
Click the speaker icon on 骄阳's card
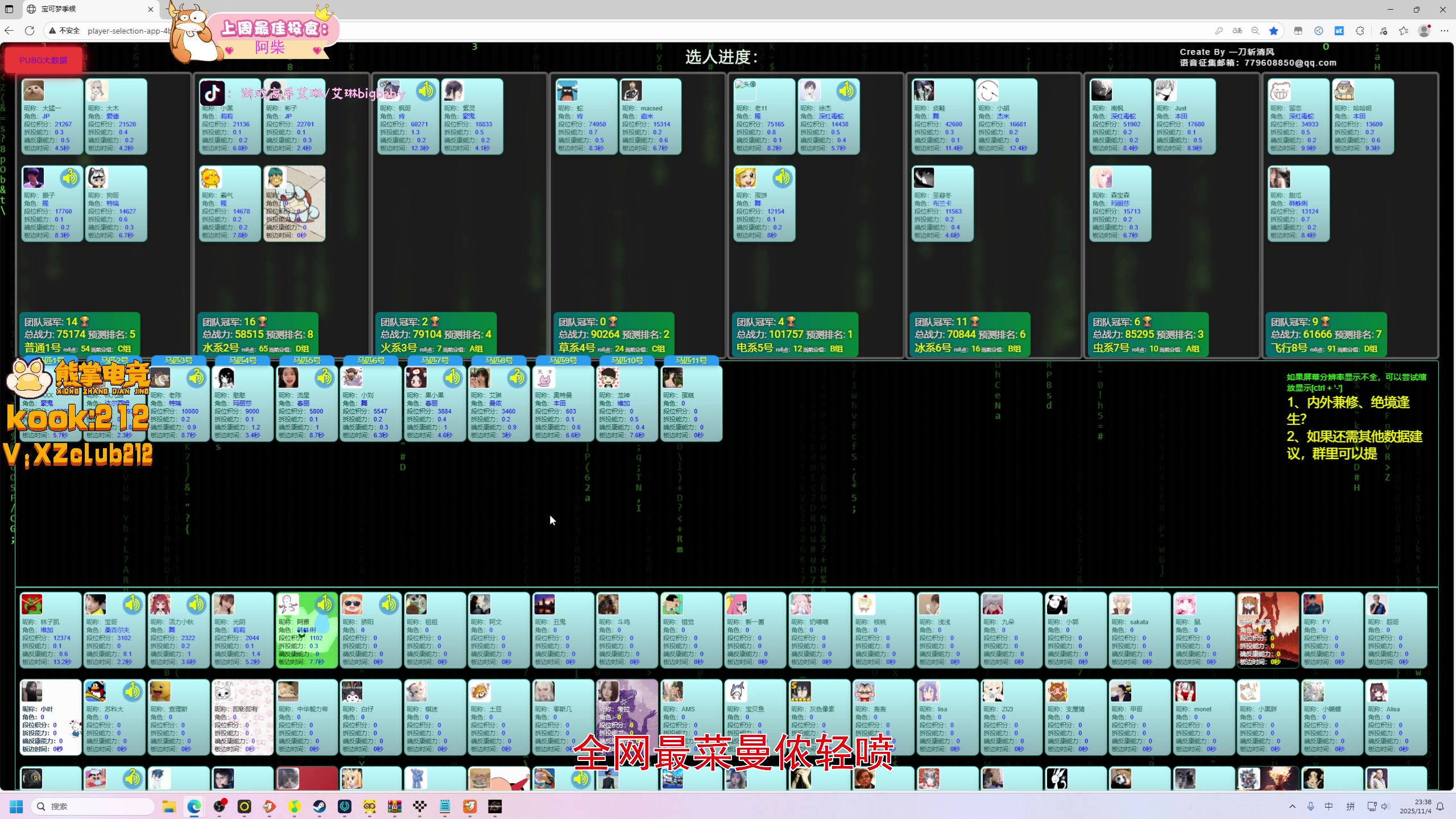click(x=389, y=604)
